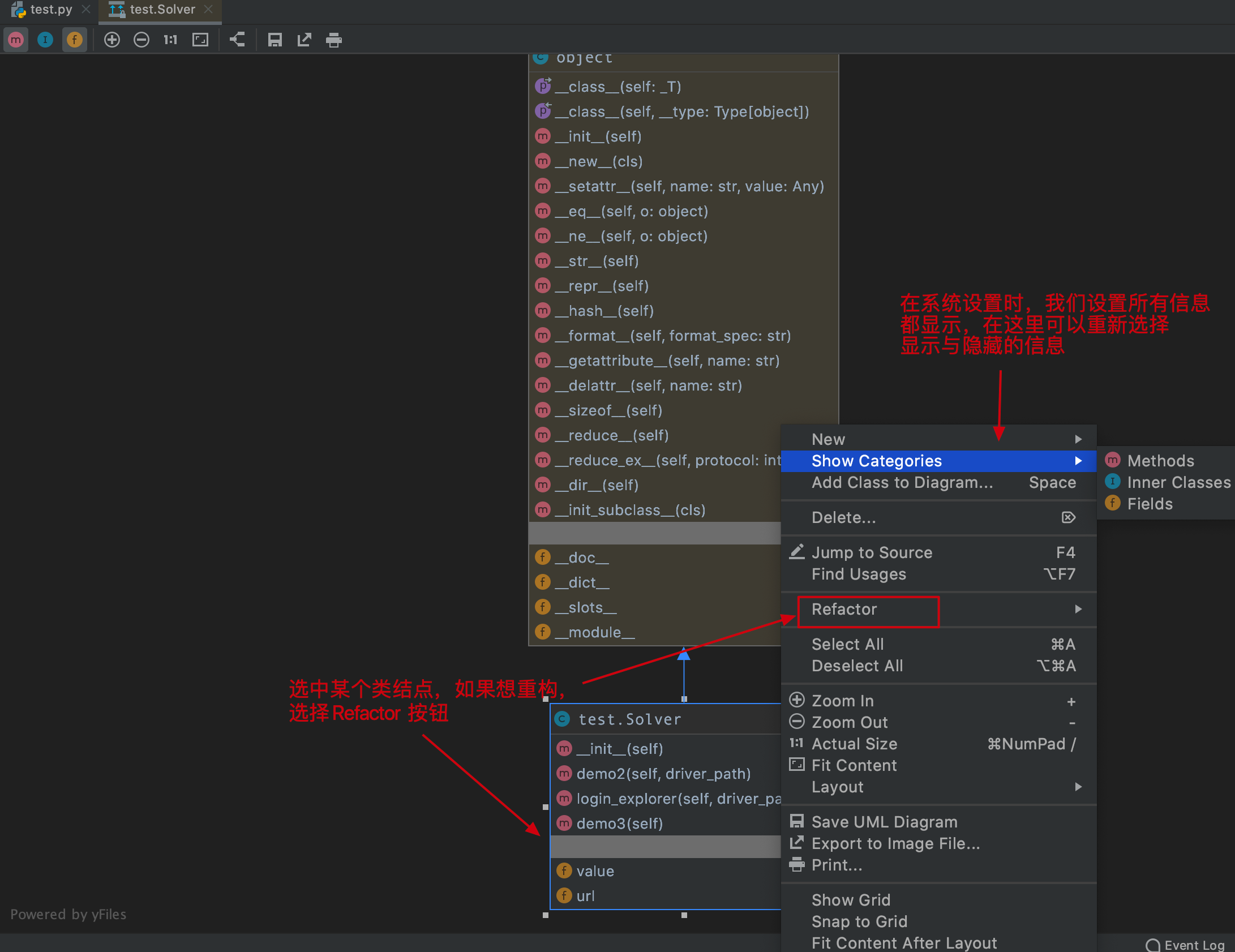Close the test.Solver tab

(x=208, y=10)
